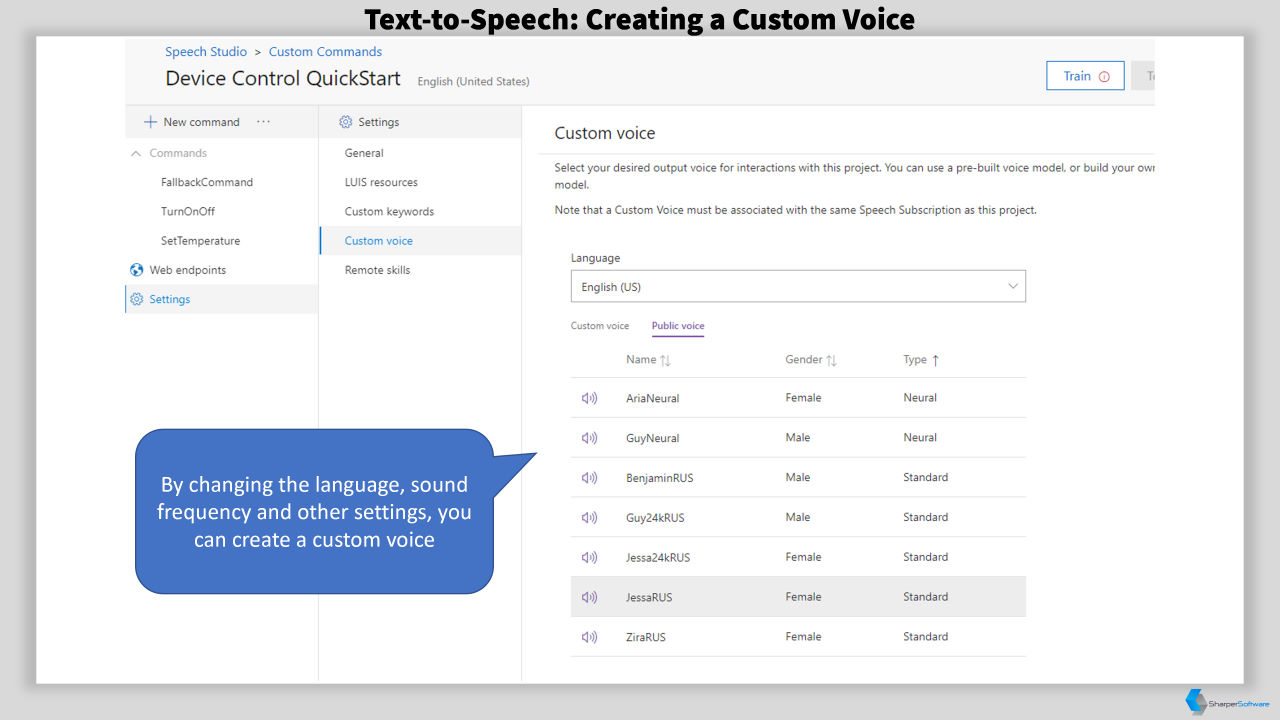Click the Device Control QuickStart project title

(x=283, y=78)
